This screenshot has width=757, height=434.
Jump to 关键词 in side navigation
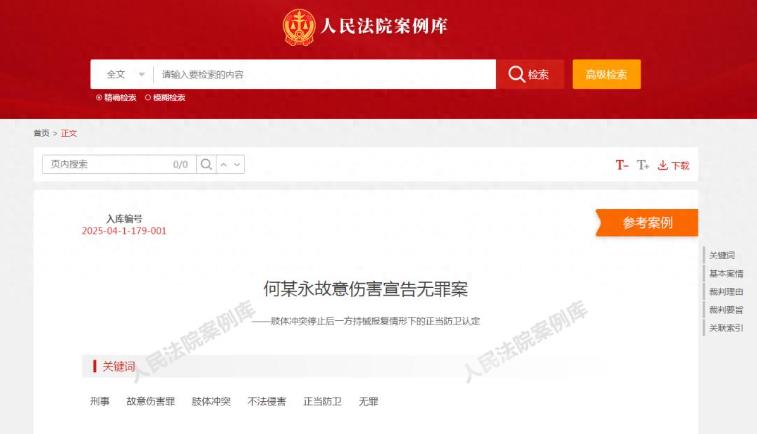pyautogui.click(x=722, y=255)
